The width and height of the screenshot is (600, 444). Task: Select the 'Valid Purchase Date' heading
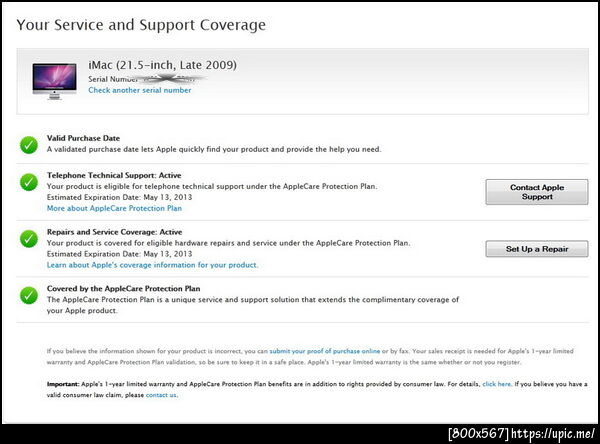tap(83, 138)
